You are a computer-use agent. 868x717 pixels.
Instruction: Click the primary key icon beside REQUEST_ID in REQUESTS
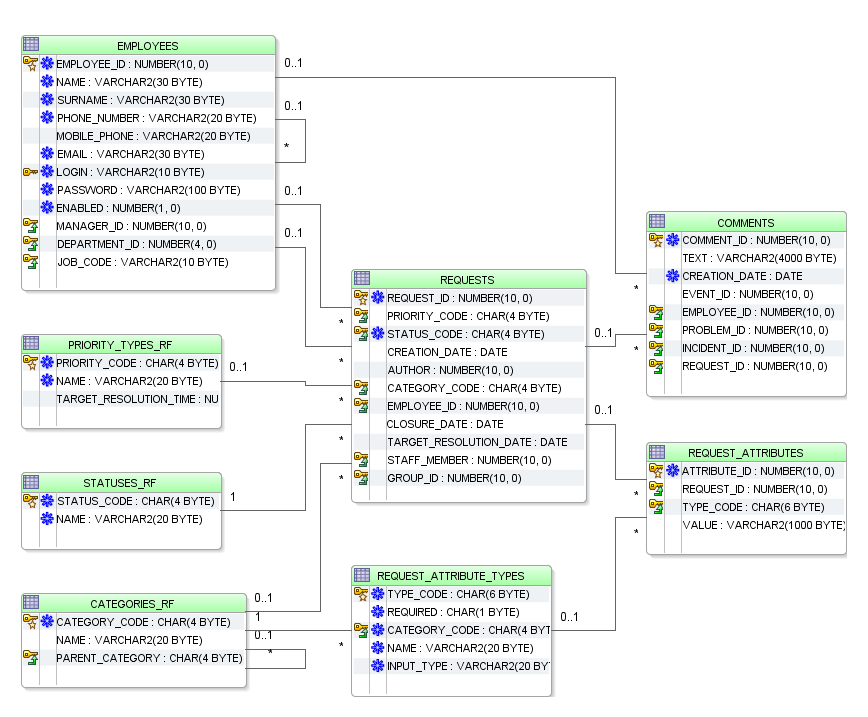[361, 298]
